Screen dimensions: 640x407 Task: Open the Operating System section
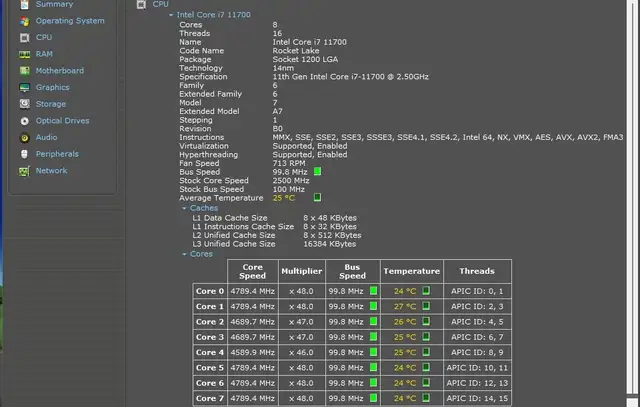click(70, 21)
